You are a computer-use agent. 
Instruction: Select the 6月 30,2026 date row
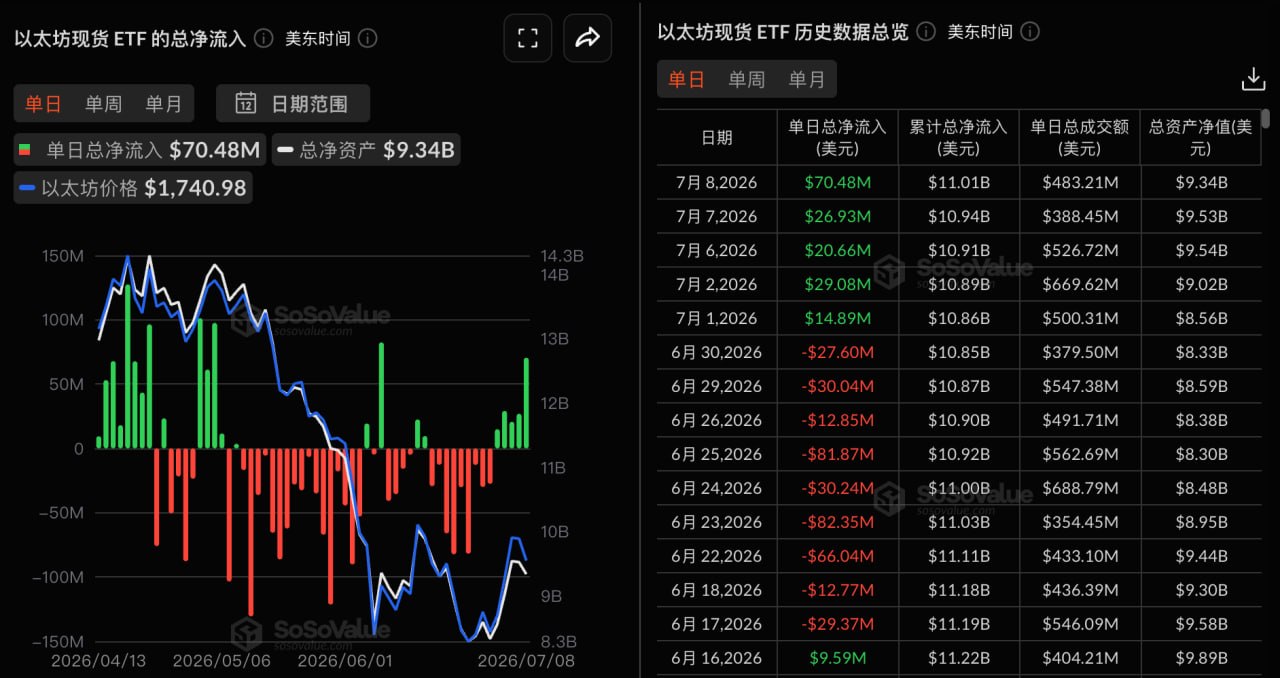[x=717, y=352]
